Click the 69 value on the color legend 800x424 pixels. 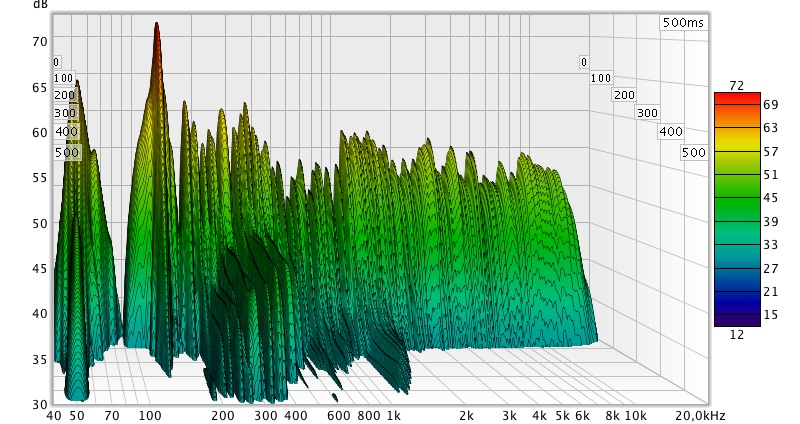click(x=770, y=105)
